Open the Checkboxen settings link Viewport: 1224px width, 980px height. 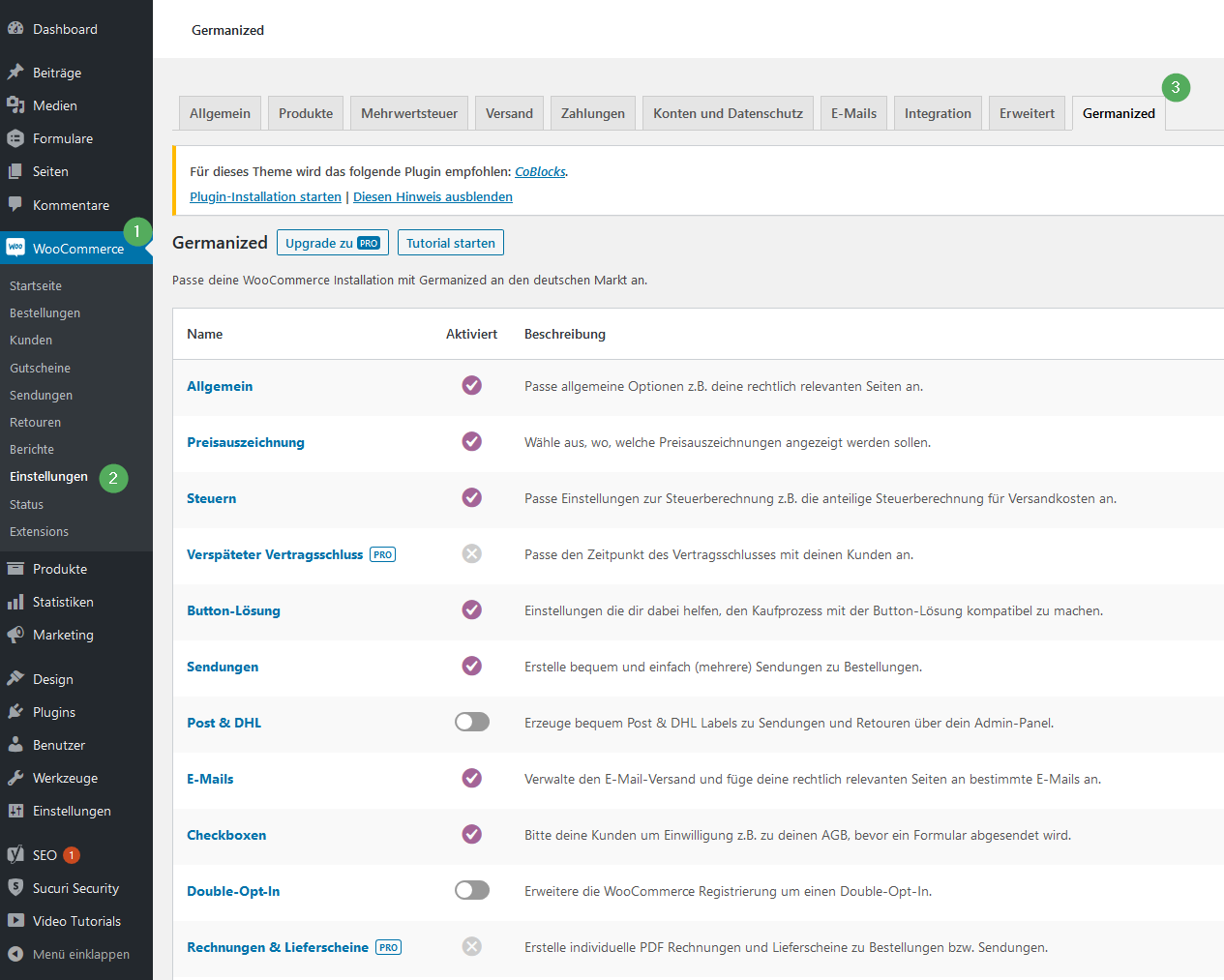pyautogui.click(x=226, y=835)
